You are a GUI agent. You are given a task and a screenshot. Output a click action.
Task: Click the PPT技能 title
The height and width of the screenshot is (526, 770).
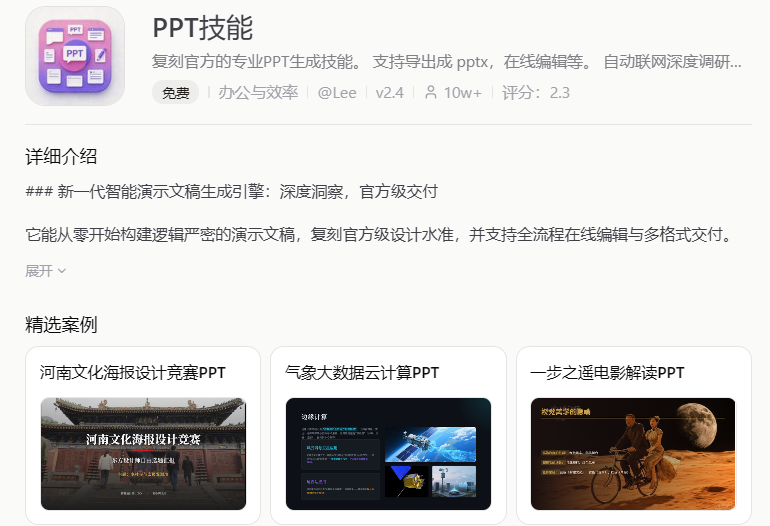(203, 28)
